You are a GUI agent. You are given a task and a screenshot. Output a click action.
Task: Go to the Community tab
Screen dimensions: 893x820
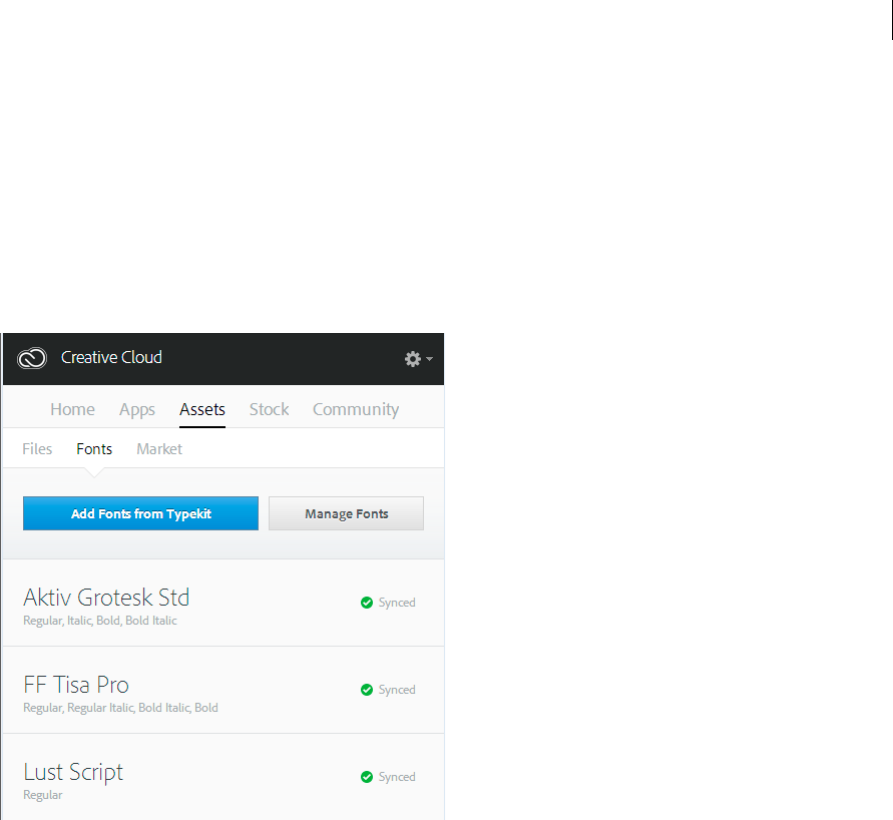pos(355,409)
